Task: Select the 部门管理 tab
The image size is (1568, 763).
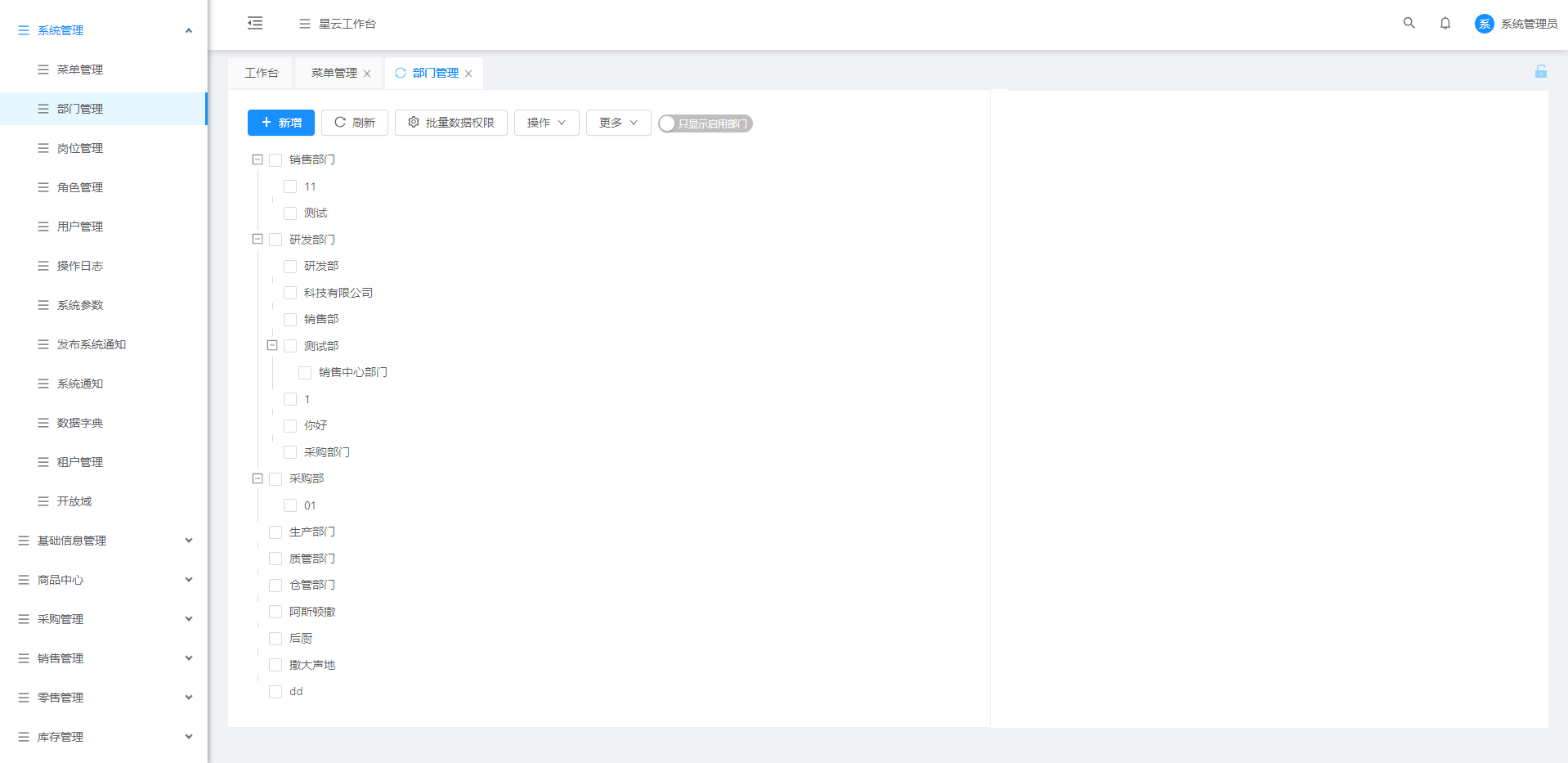Action: (x=435, y=73)
